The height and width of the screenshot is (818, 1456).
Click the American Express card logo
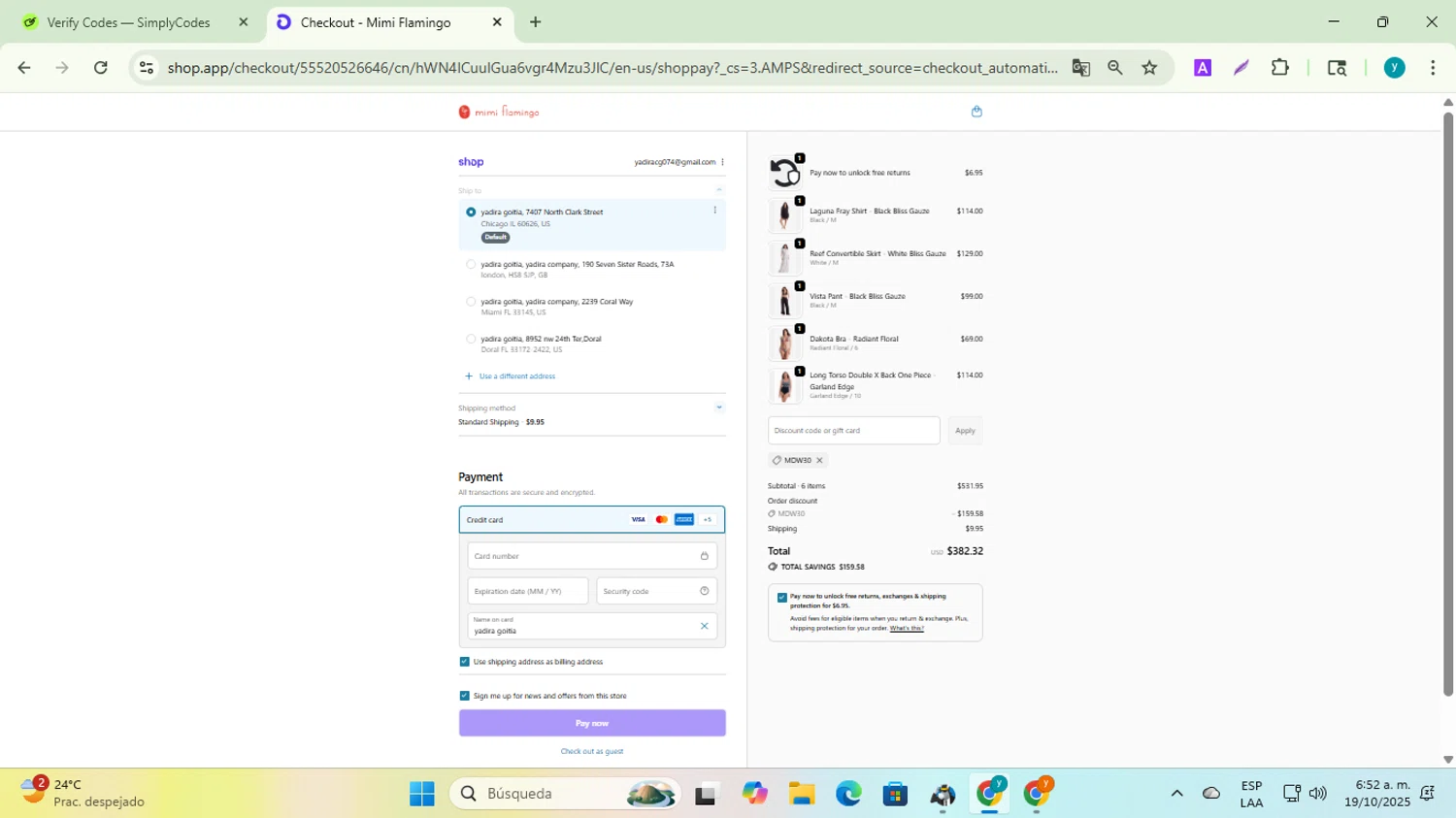[684, 520]
